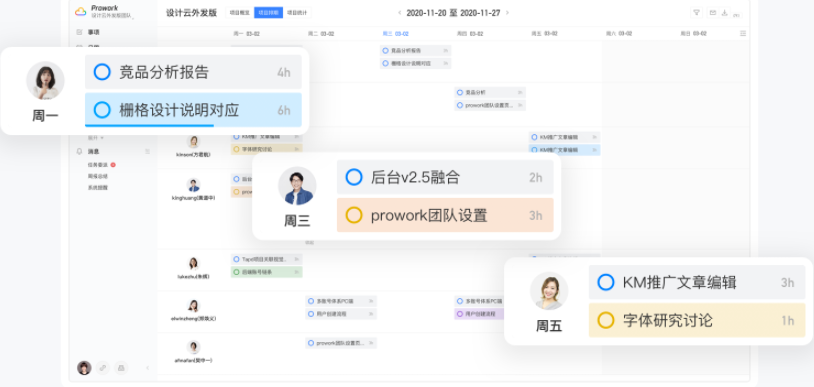
Task: Open 事项 in the sidebar
Action: point(93,32)
